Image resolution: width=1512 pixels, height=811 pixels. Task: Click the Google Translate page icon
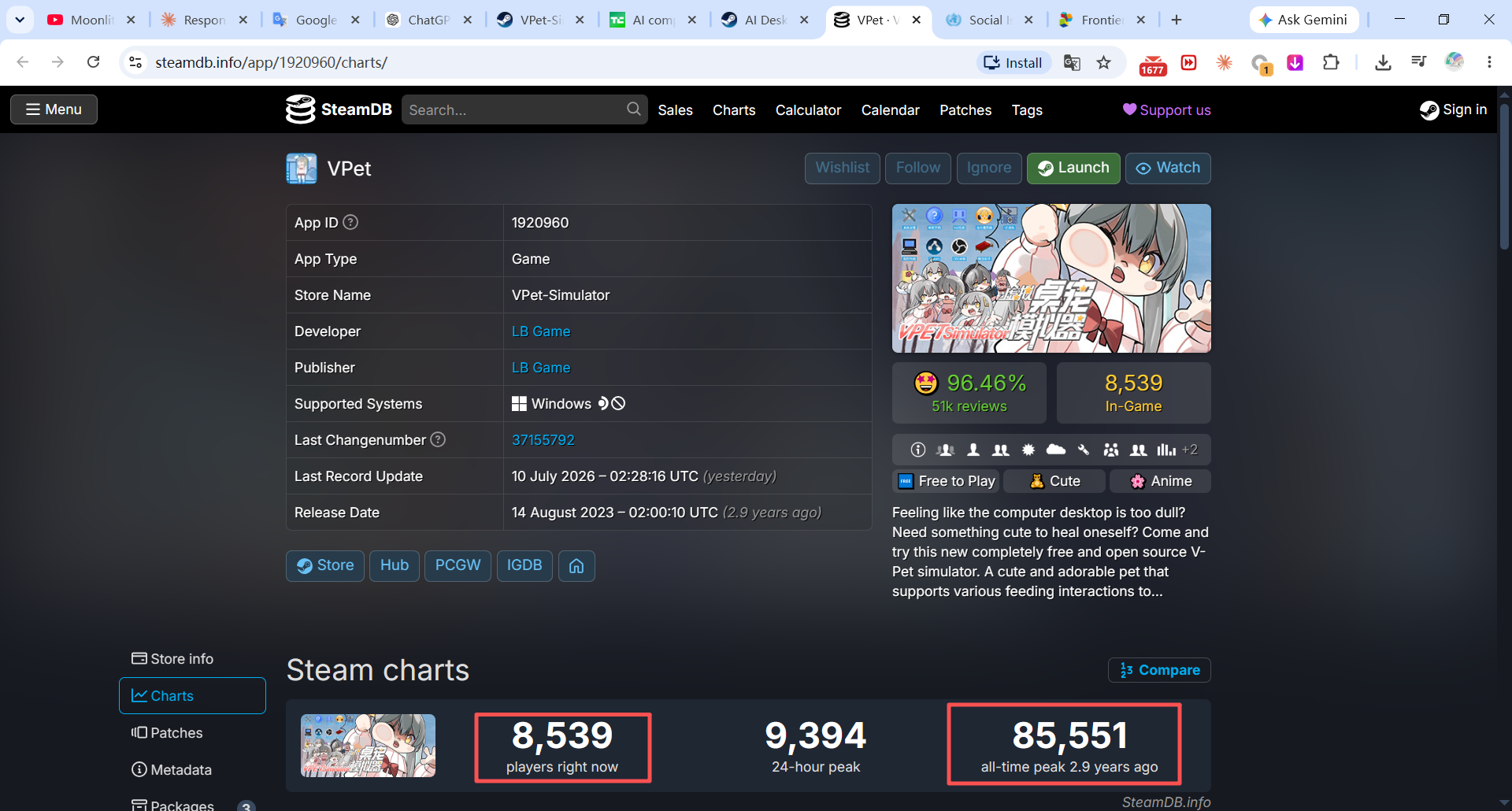point(1072,62)
